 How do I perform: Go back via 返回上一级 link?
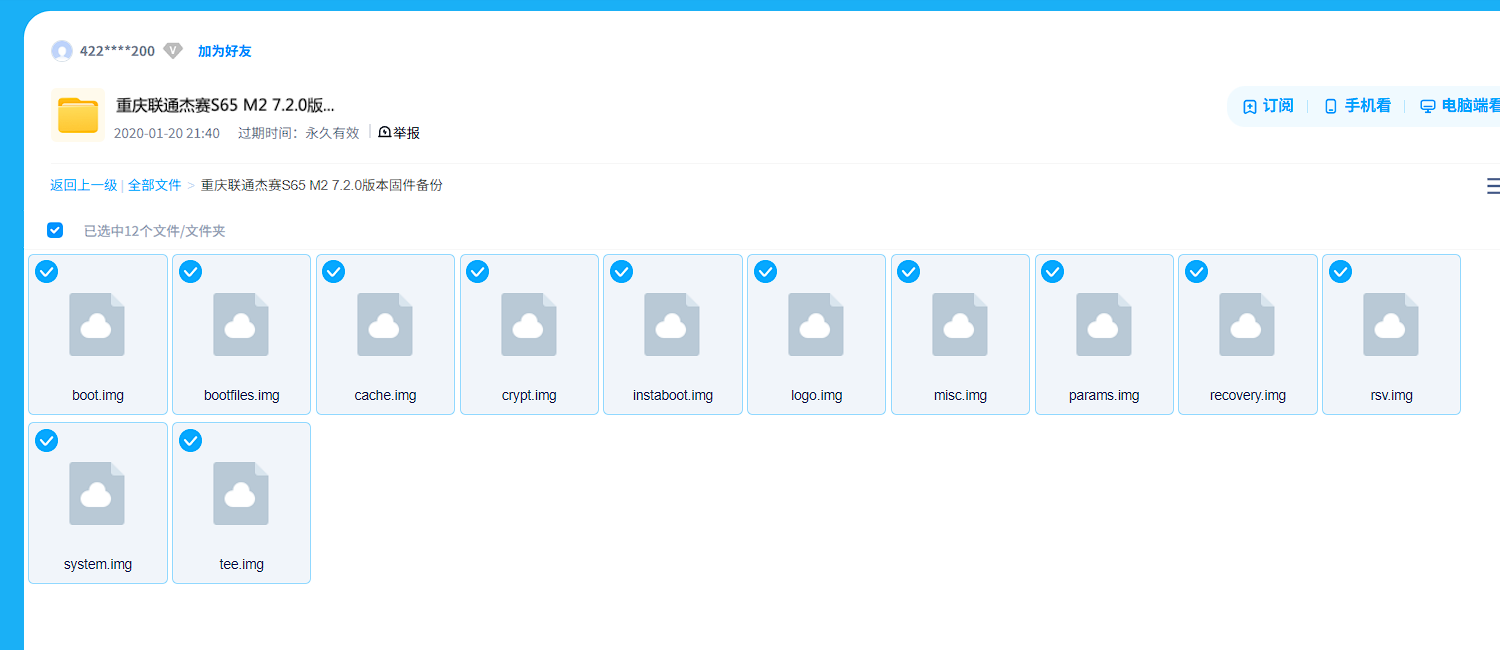pyautogui.click(x=84, y=185)
